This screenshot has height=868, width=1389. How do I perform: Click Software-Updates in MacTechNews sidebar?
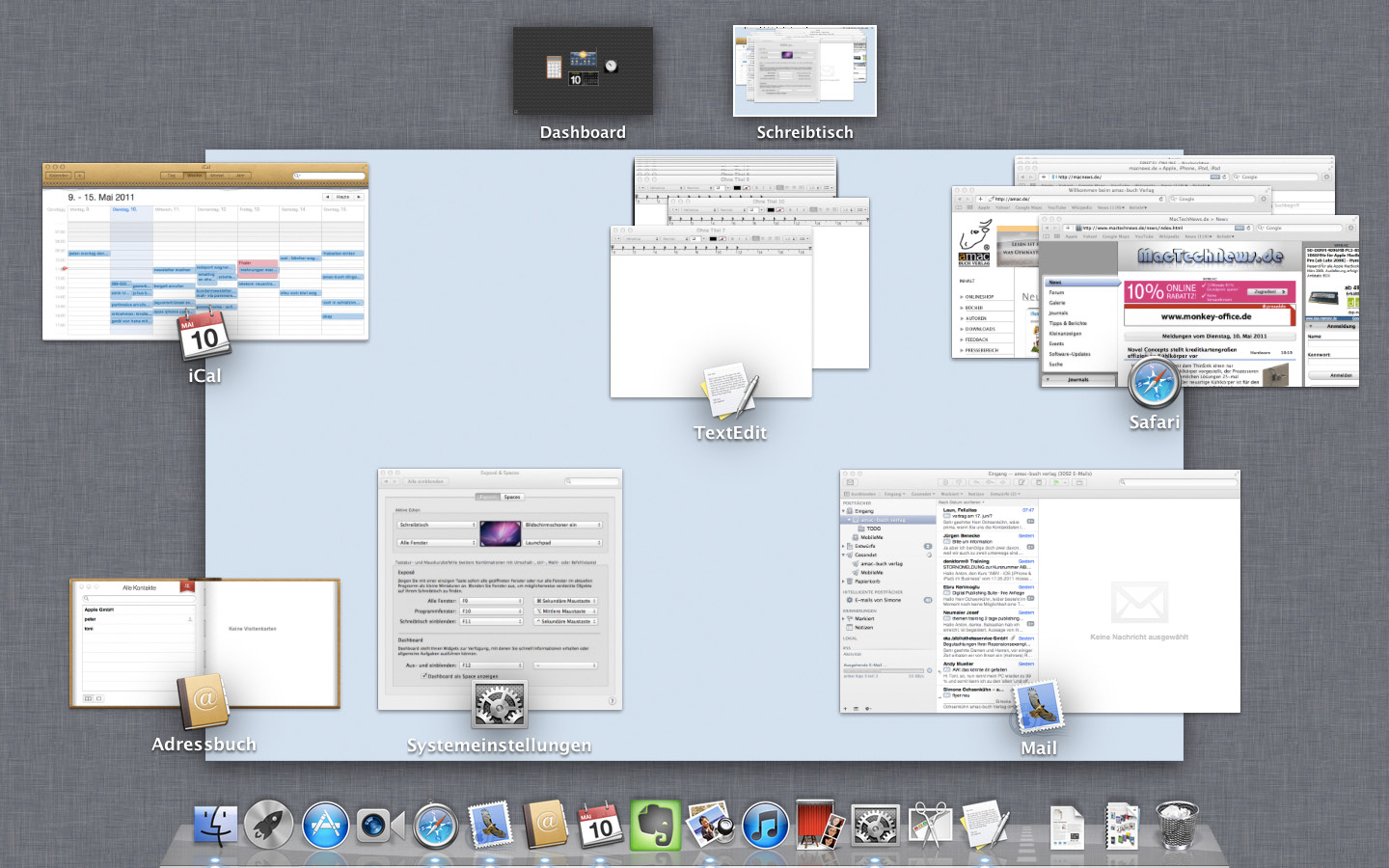click(1070, 354)
